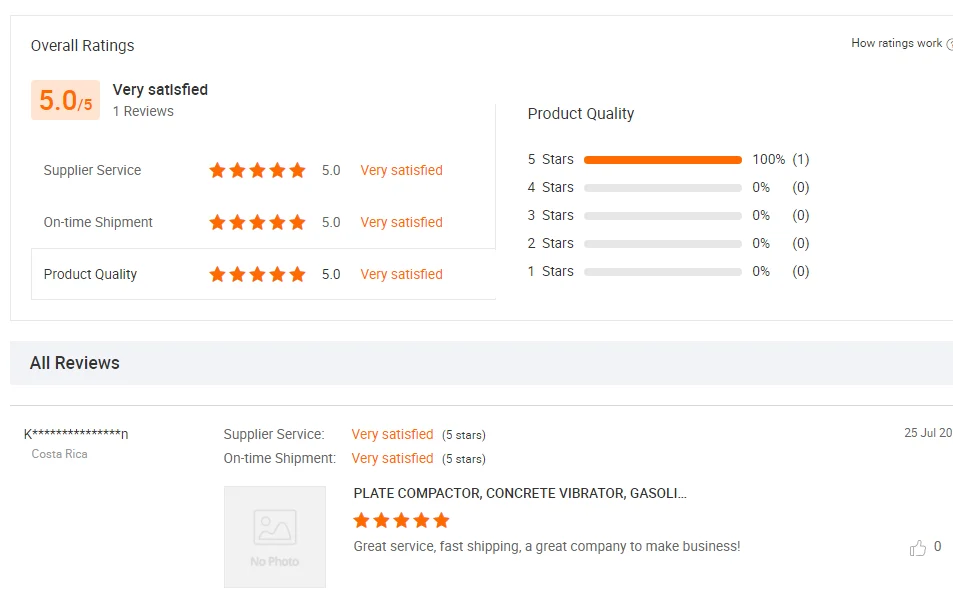
Task: Open the How ratings work link
Action: [x=896, y=44]
